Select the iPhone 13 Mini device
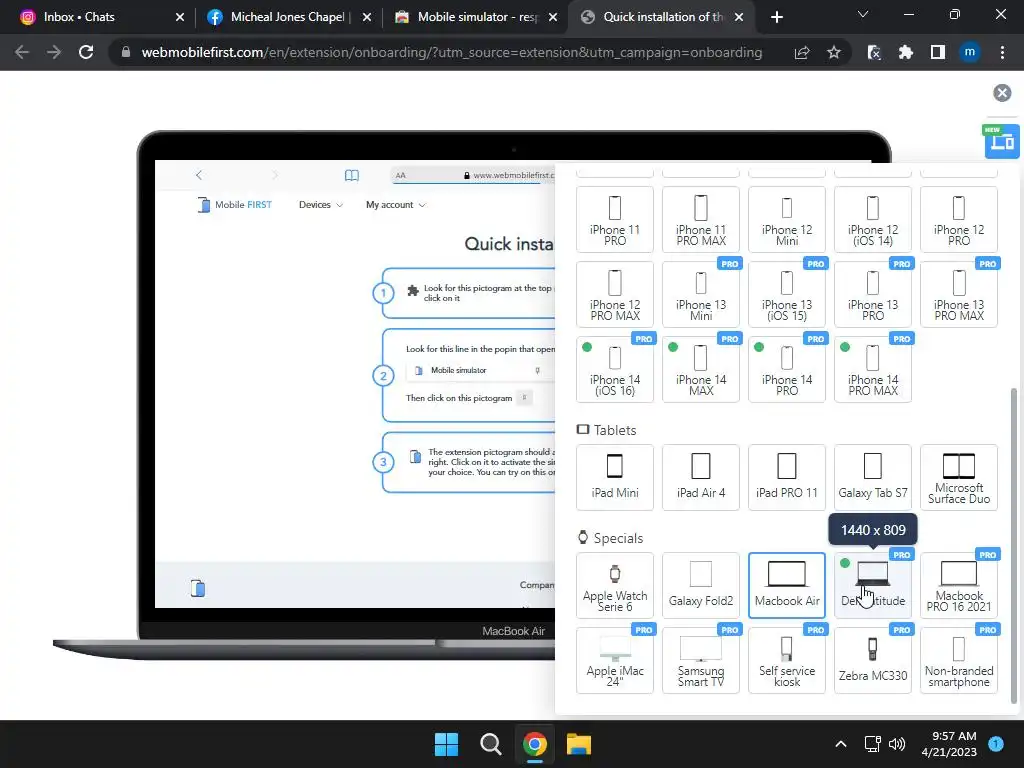 (x=701, y=295)
